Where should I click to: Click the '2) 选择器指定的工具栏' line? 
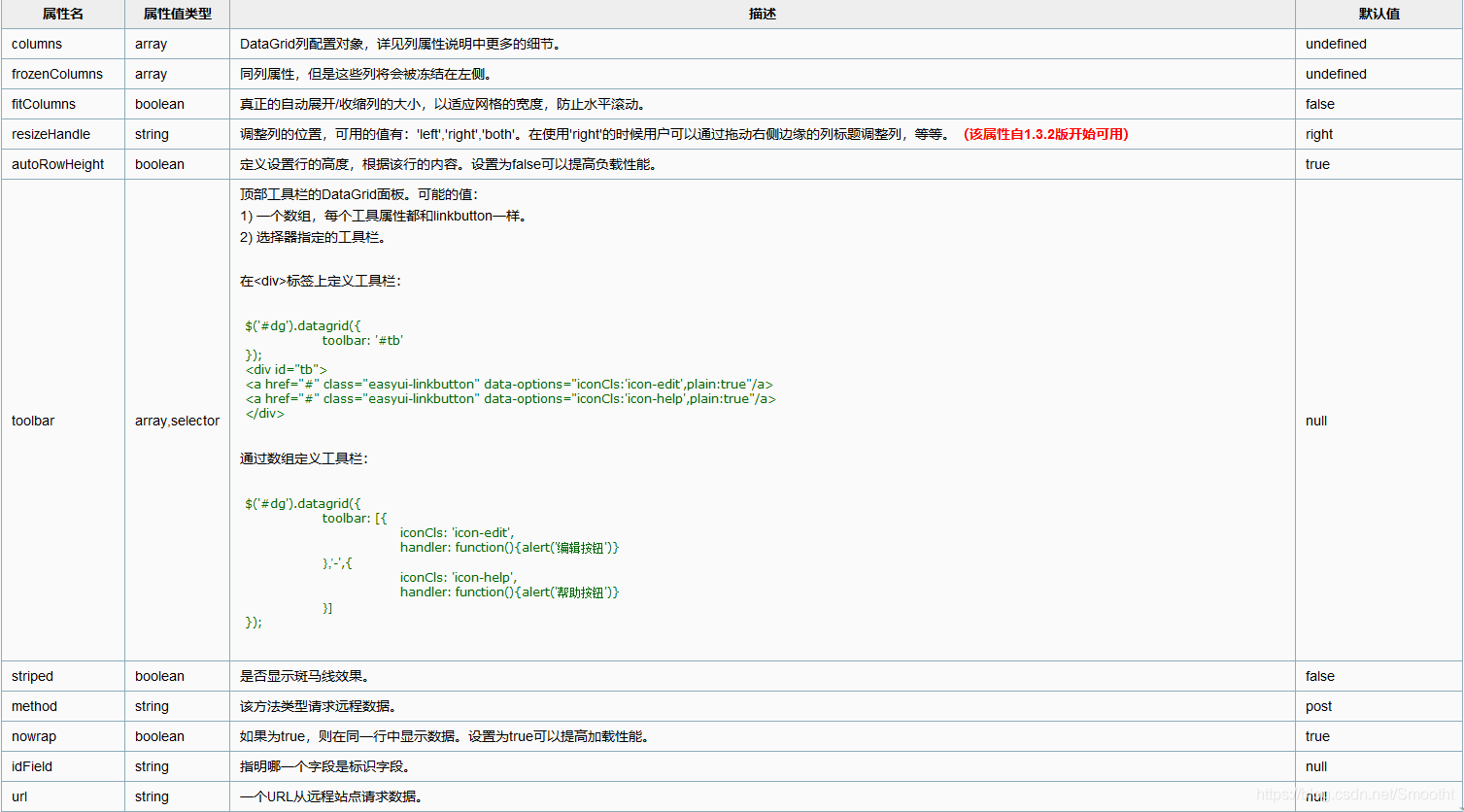click(x=313, y=237)
